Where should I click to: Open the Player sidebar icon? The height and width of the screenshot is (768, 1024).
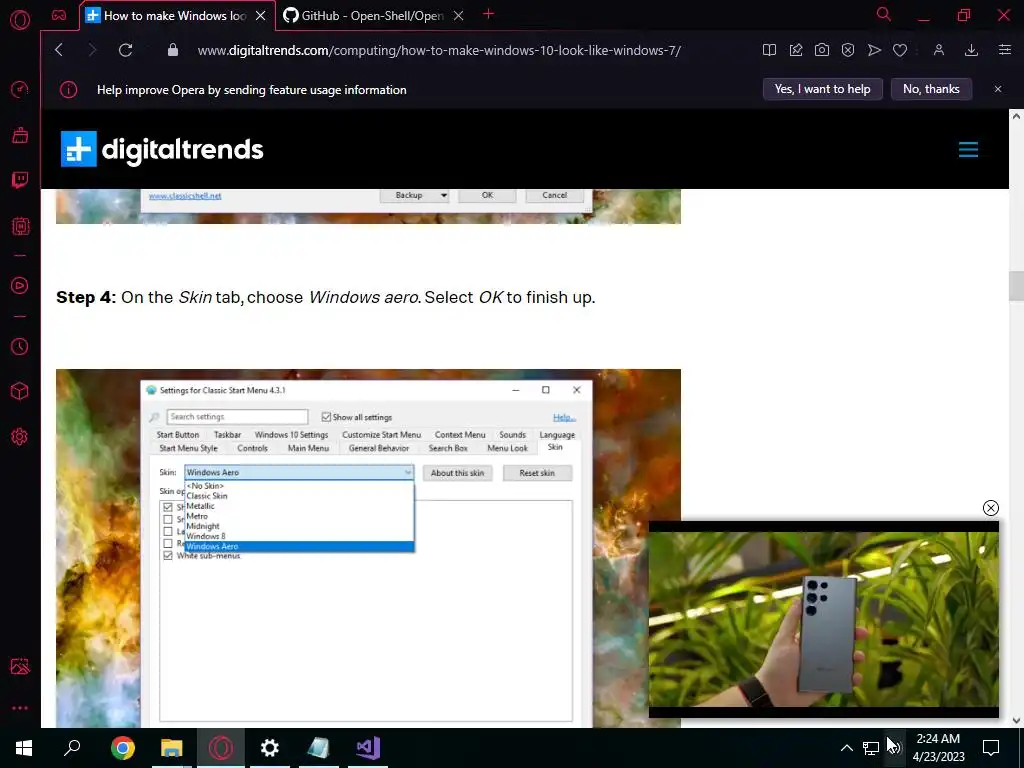point(20,285)
